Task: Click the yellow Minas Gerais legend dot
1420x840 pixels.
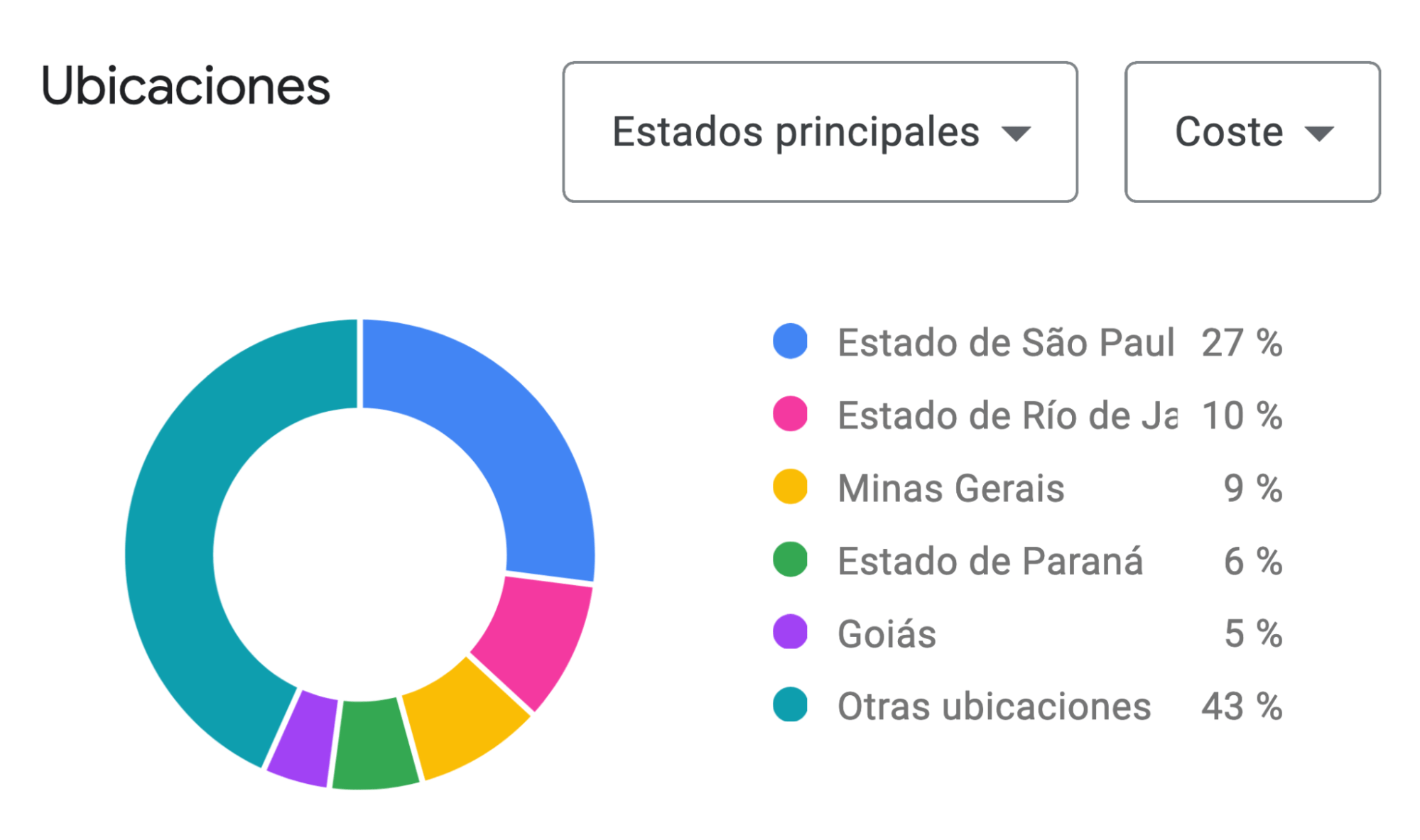Action: click(789, 488)
